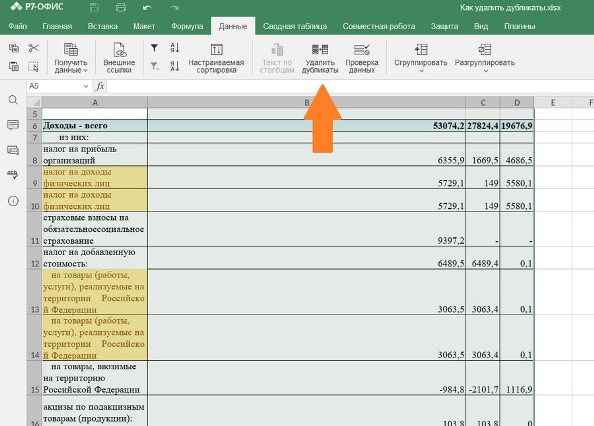Open the Сводная таблица tab
Image resolution: width=594 pixels, height=426 pixels.
click(x=295, y=26)
